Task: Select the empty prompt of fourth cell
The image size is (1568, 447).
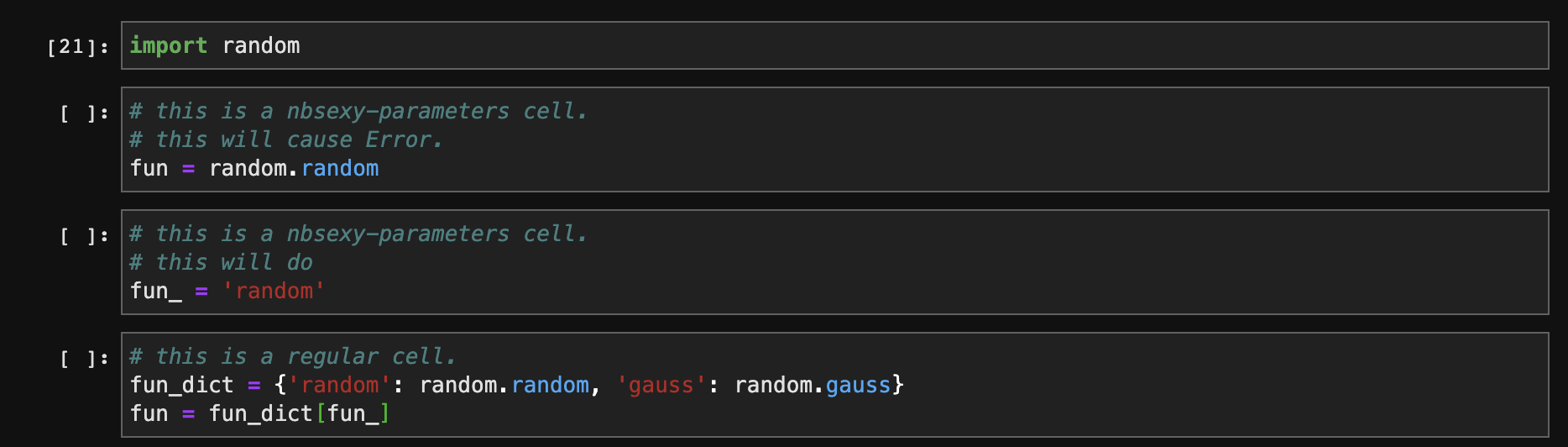Action: point(84,359)
